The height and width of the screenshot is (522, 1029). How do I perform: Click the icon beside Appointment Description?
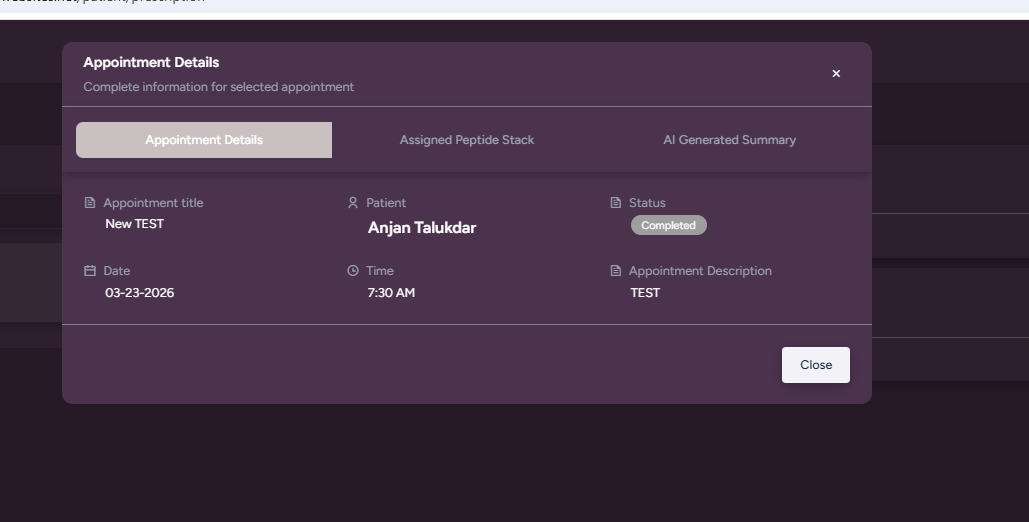point(615,271)
